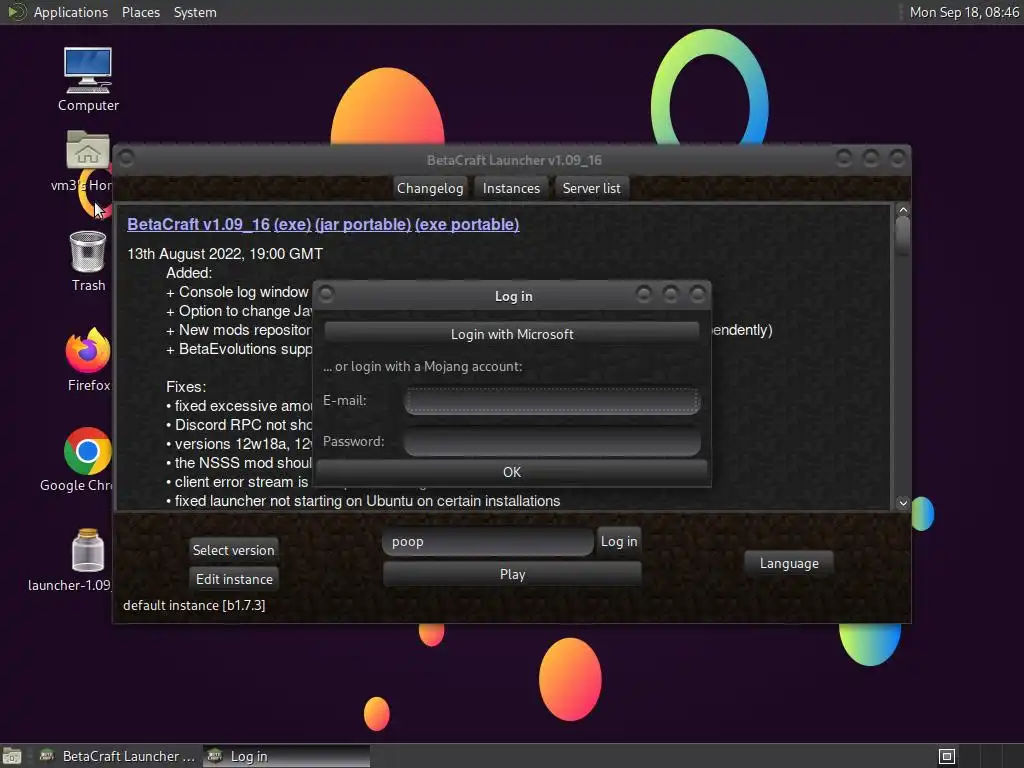This screenshot has width=1024, height=768.
Task: Click the Log in button beside the username field
Action: coord(619,541)
